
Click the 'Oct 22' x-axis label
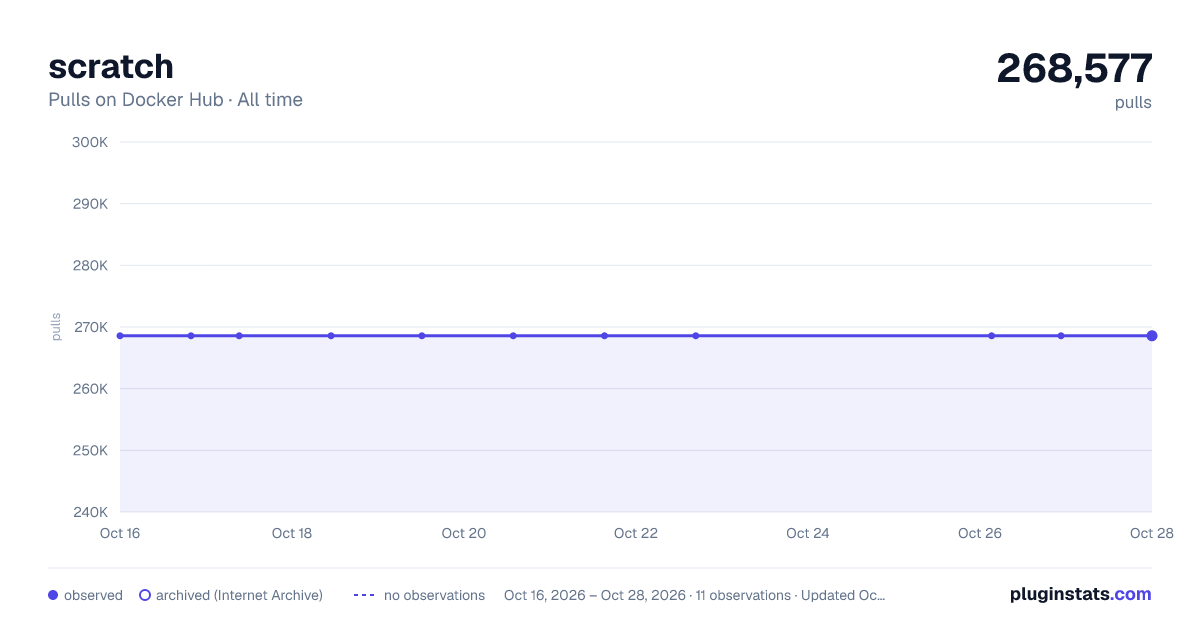coord(636,533)
